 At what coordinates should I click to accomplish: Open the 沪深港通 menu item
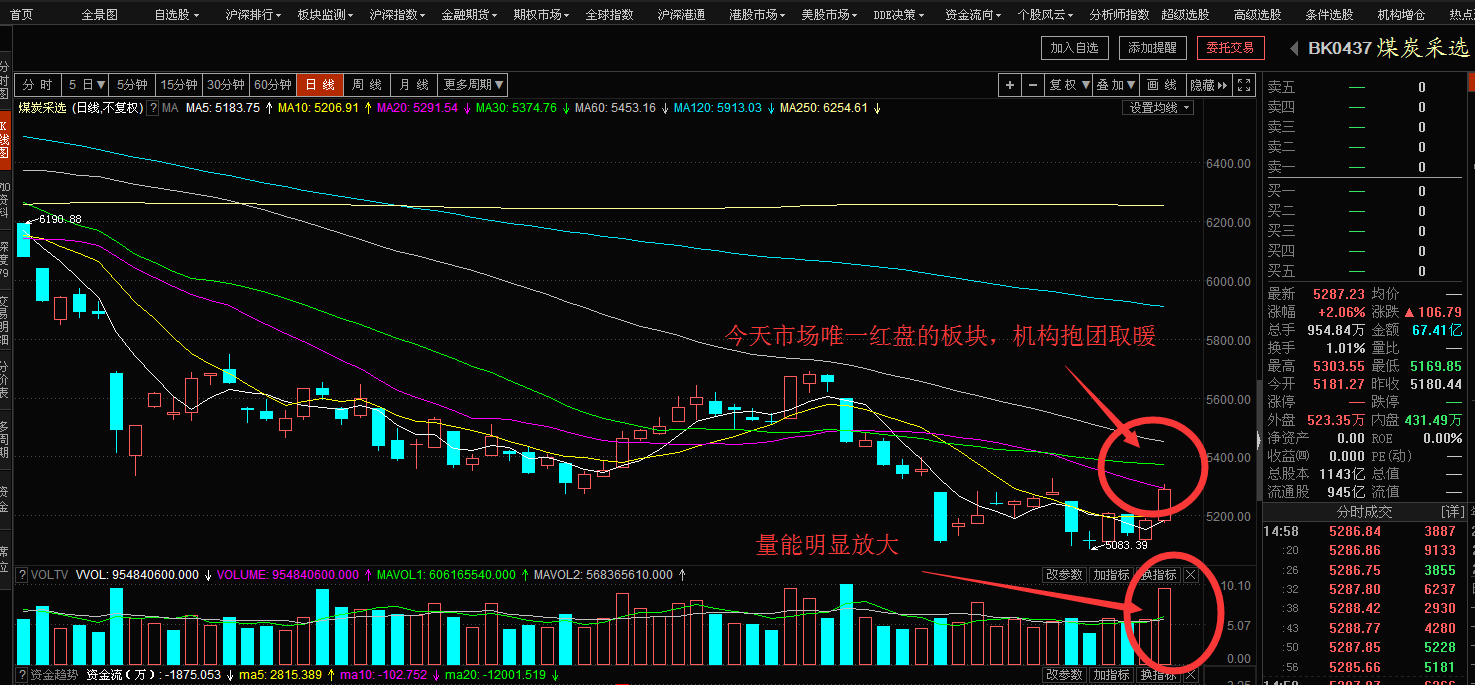click(681, 15)
